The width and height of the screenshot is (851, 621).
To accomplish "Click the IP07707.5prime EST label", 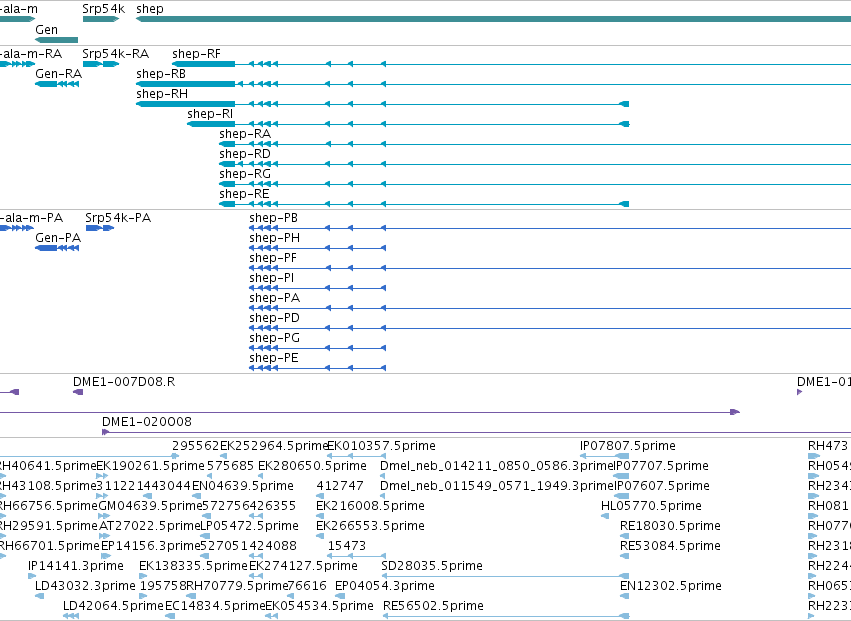I will [661, 466].
